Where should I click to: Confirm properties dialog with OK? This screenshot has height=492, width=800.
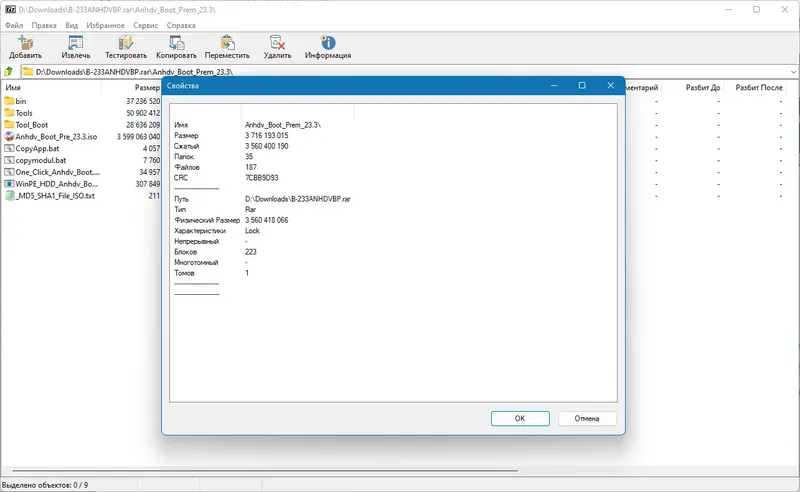pyautogui.click(x=520, y=419)
